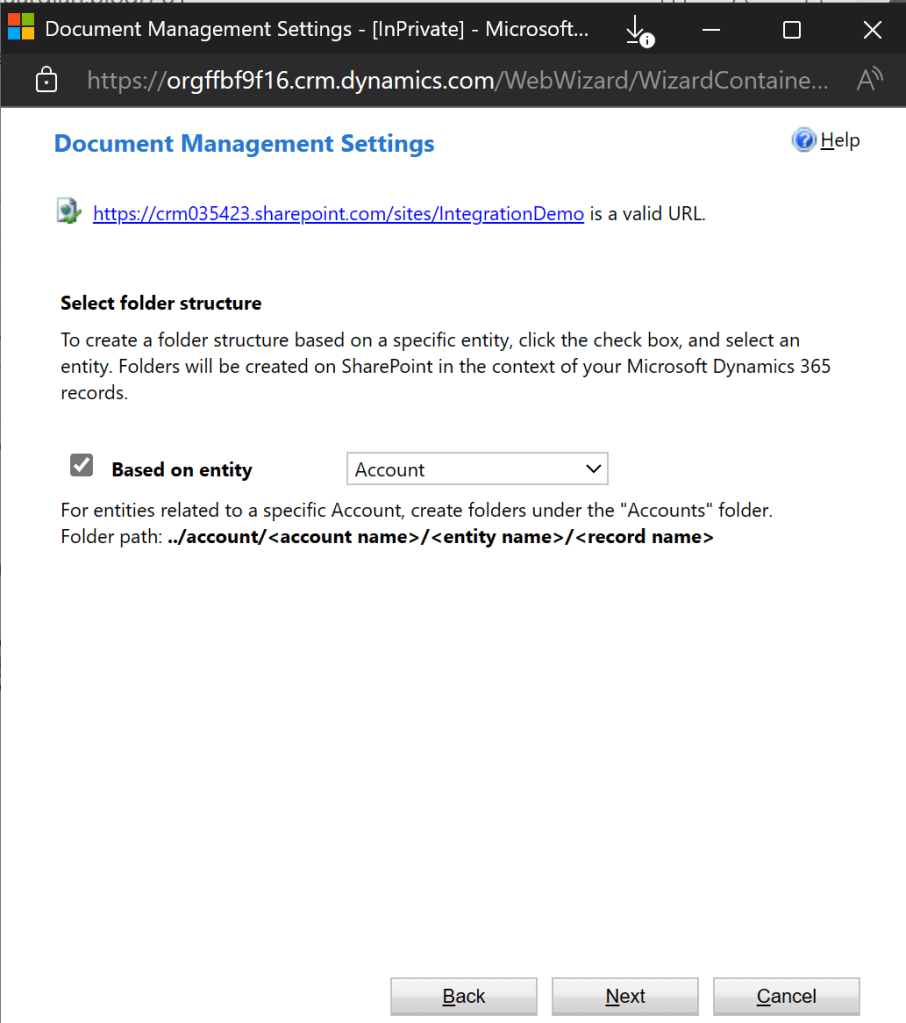
Task: Minimize the wizard window
Action: (713, 30)
